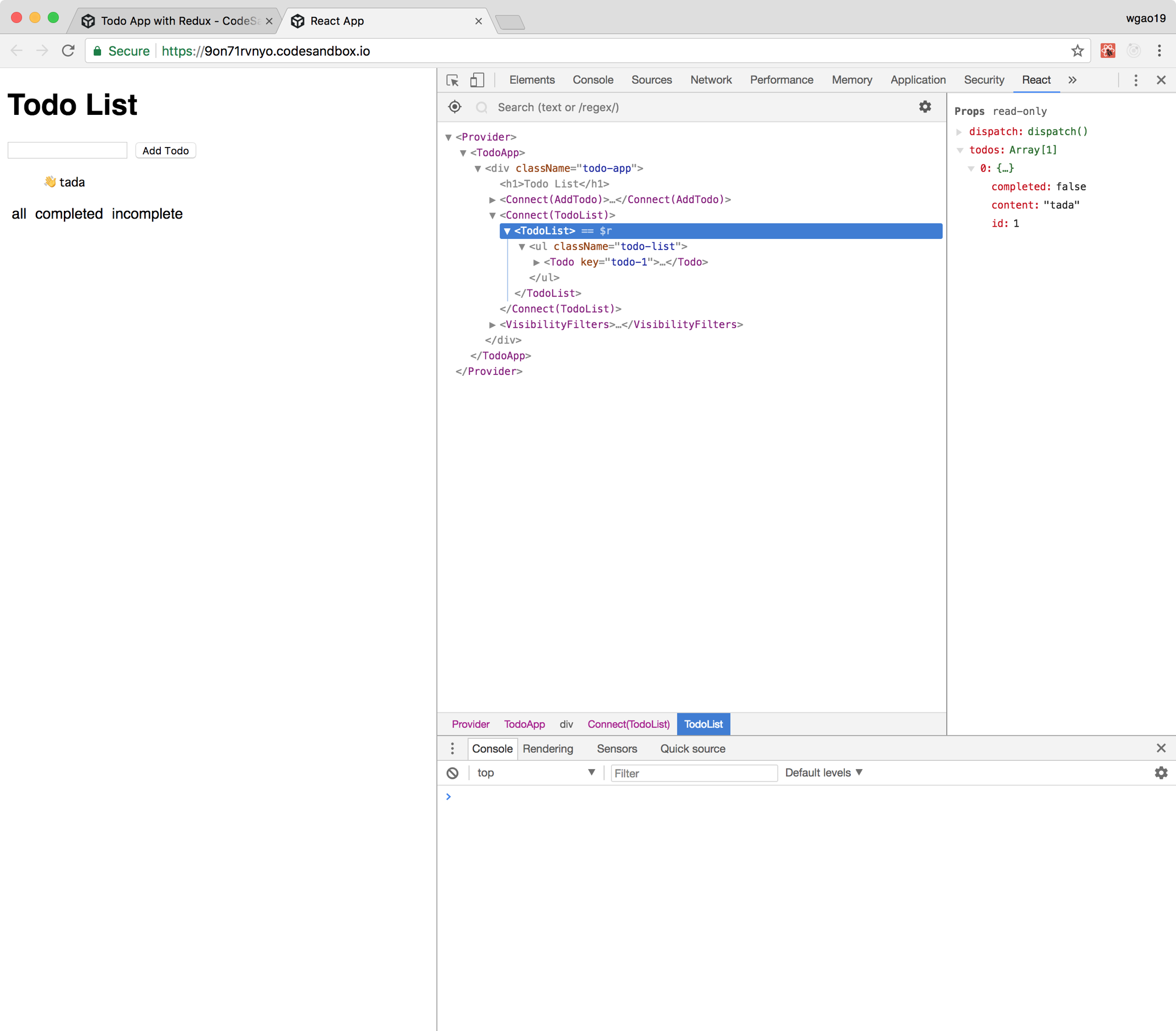The width and height of the screenshot is (1176, 1031).
Task: Show more DevTools tabs via chevron
Action: point(1072,80)
